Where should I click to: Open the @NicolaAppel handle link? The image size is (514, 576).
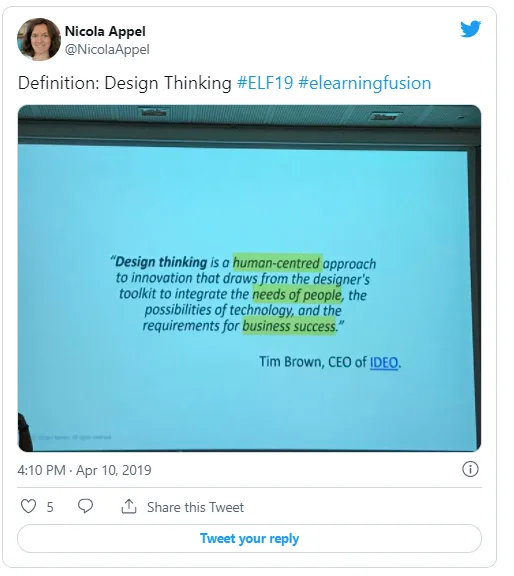[107, 50]
